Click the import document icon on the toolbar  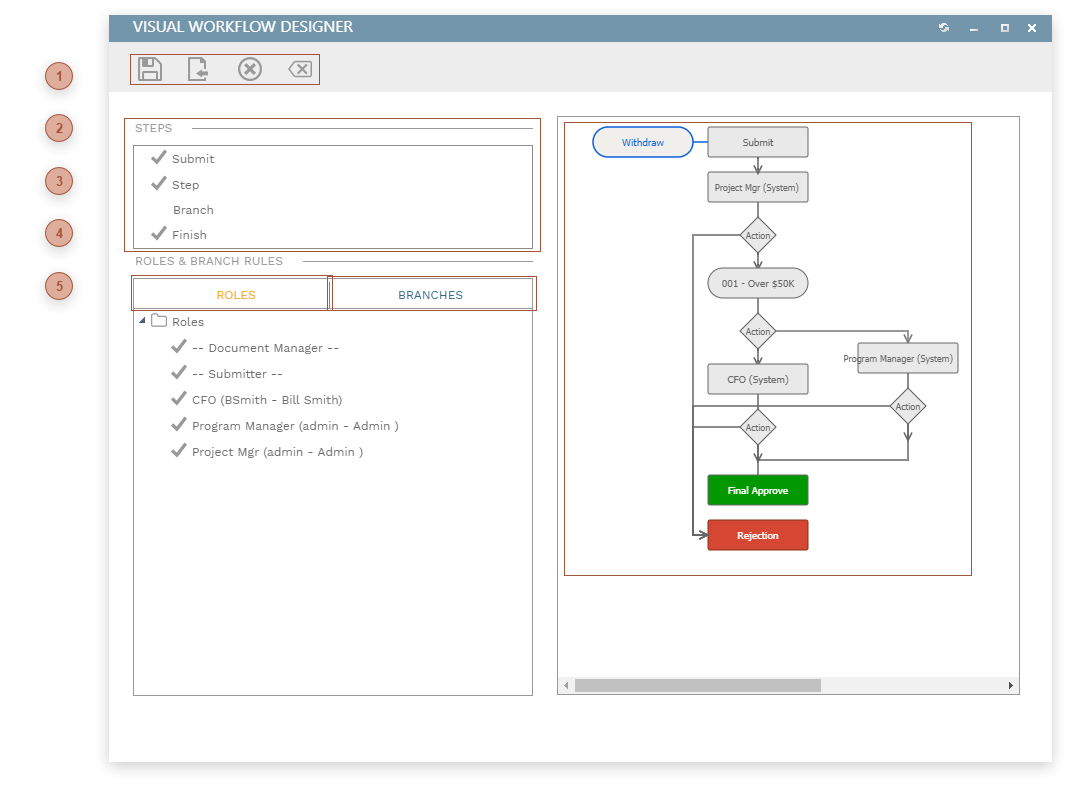point(199,68)
